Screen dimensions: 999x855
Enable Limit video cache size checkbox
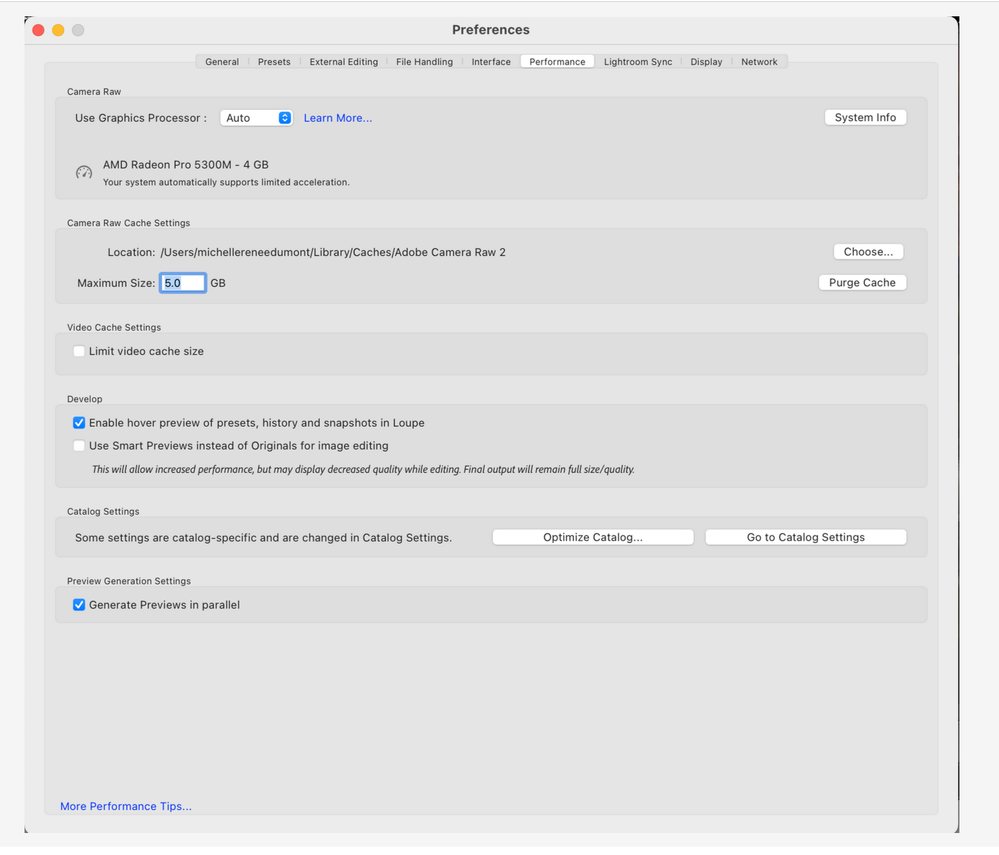click(x=79, y=351)
